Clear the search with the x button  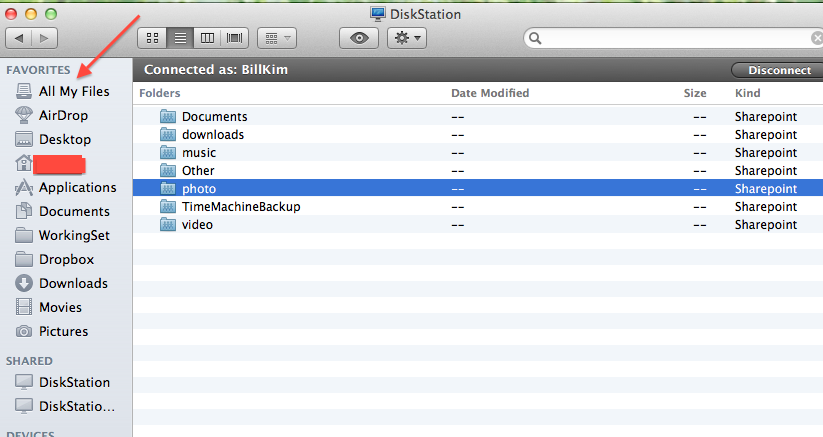(x=817, y=38)
